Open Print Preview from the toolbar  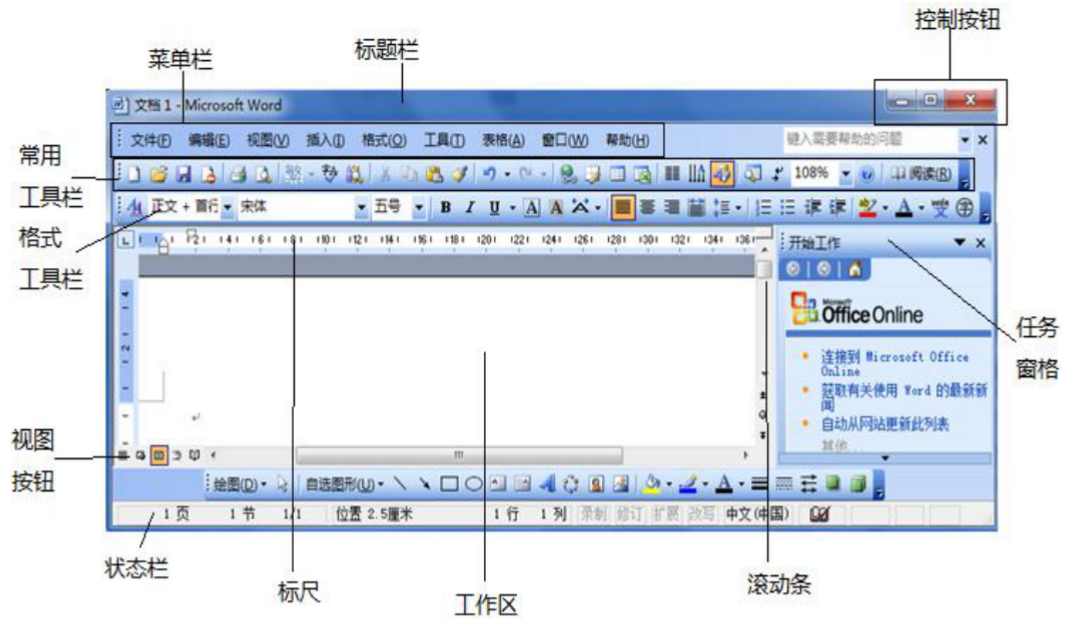(x=263, y=175)
